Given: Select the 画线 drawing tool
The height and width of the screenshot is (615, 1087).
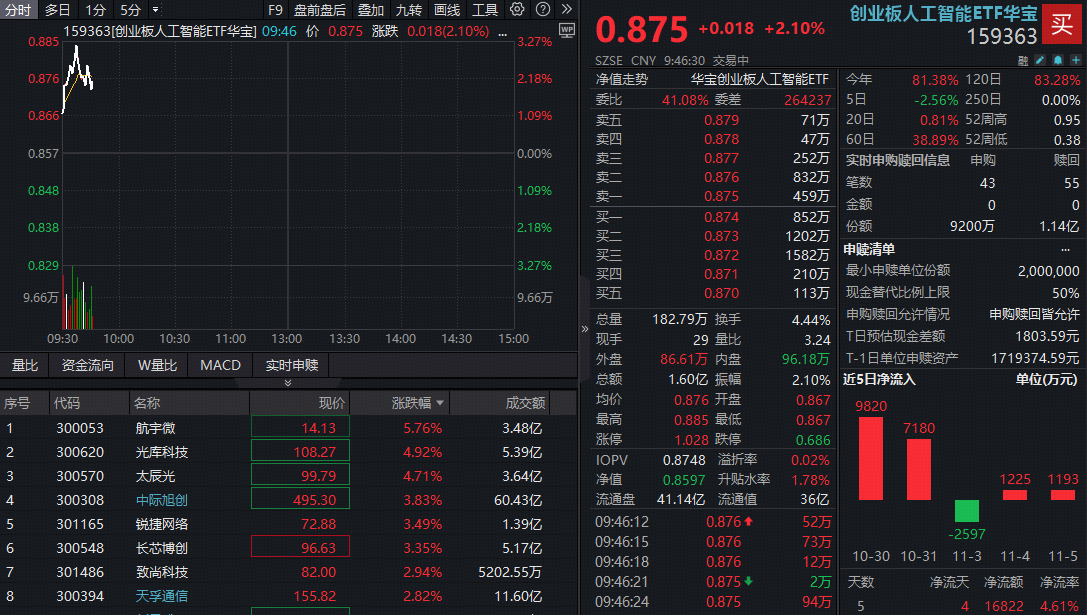Looking at the screenshot, I should pos(446,10).
